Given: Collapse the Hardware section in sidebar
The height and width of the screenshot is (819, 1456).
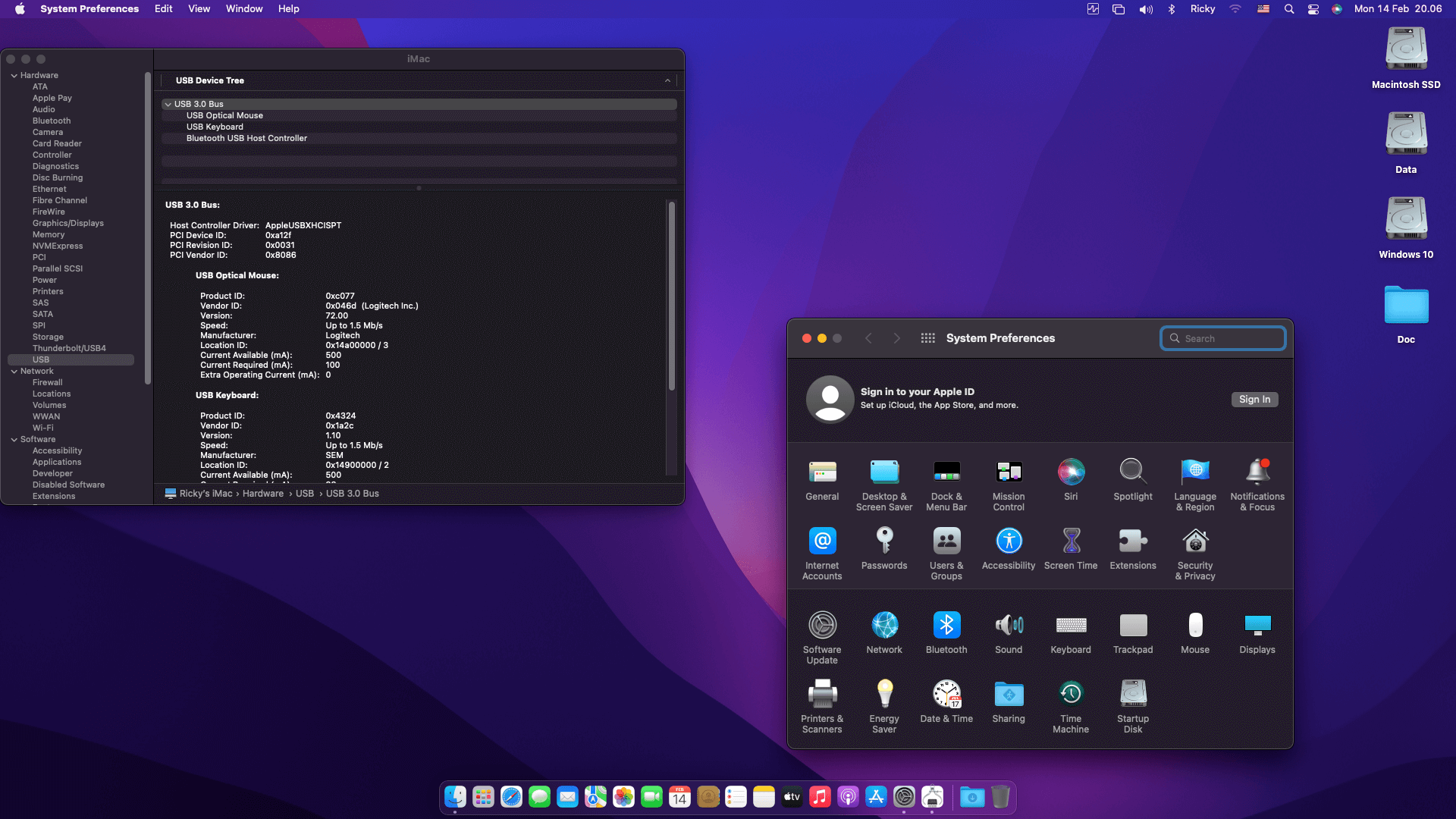Looking at the screenshot, I should 14,76.
